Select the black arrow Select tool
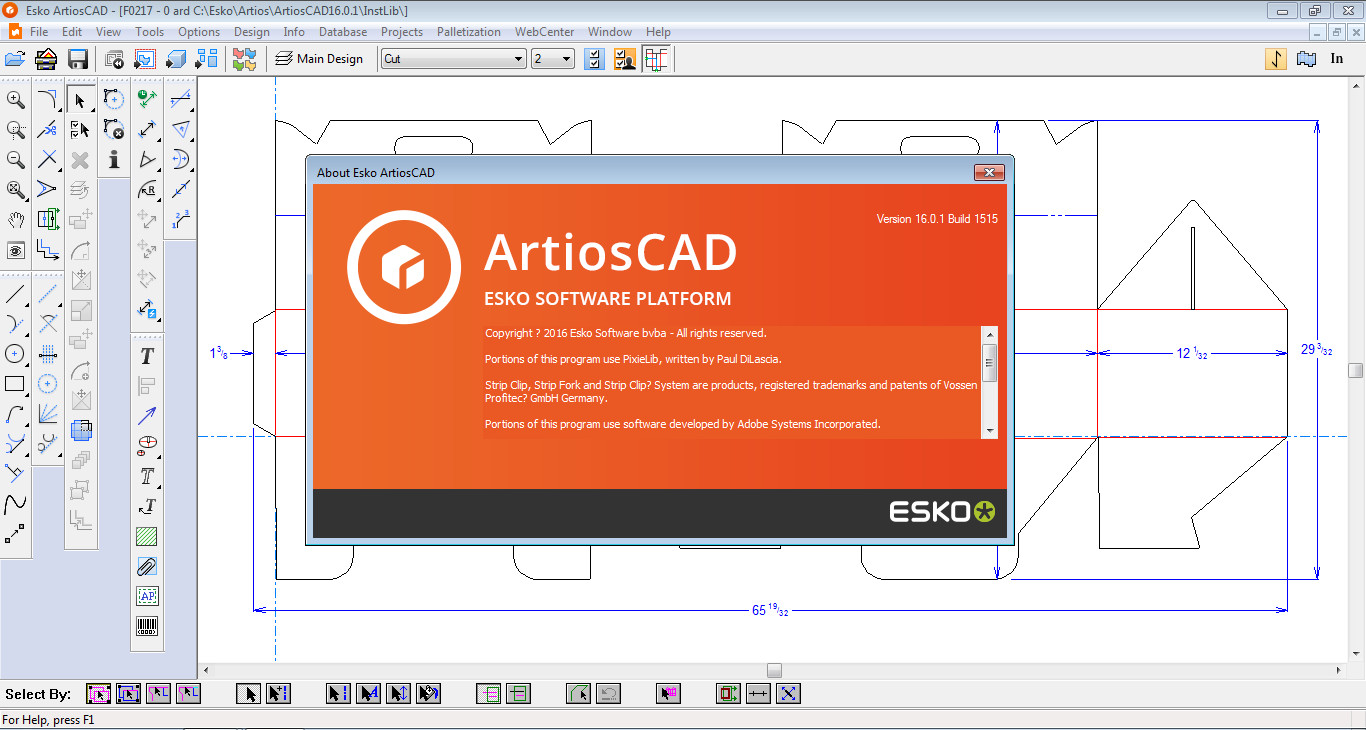Screen dimensions: 1366x730 81,100
